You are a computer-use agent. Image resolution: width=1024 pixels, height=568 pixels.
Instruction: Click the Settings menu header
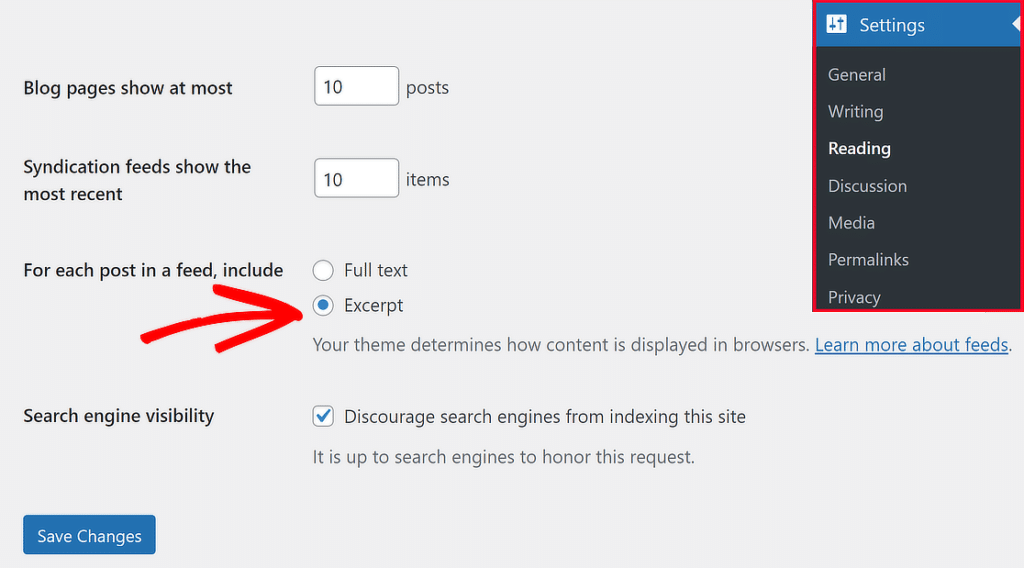coord(892,25)
